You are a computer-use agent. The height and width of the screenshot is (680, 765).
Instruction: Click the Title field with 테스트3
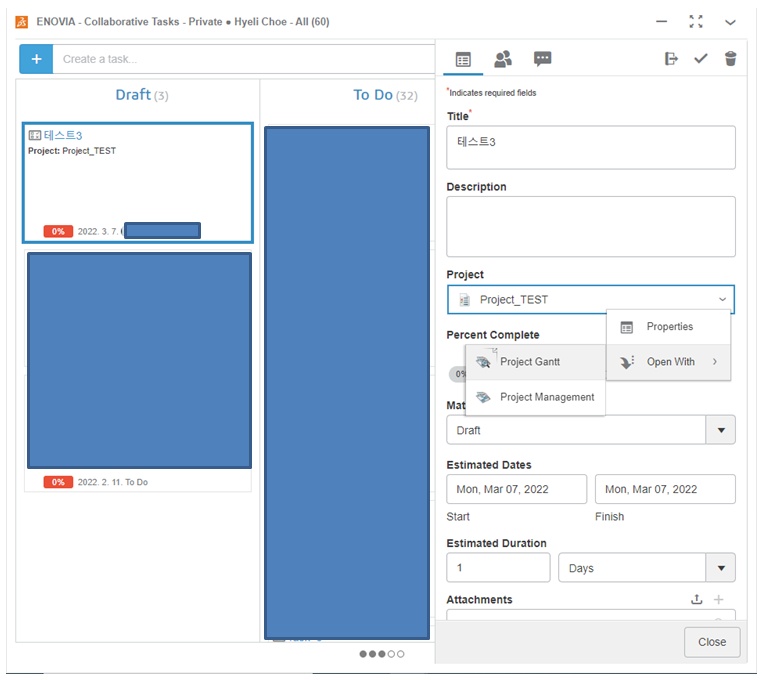[x=590, y=147]
